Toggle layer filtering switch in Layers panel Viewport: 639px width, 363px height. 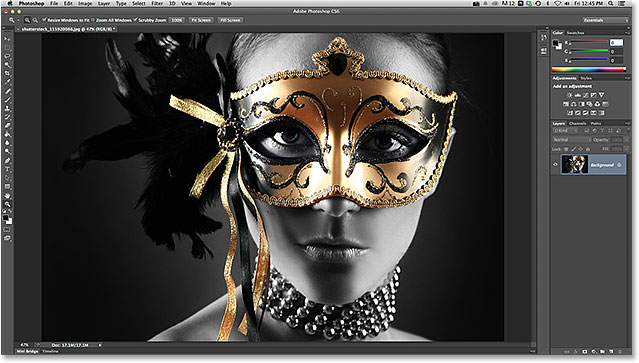(628, 130)
